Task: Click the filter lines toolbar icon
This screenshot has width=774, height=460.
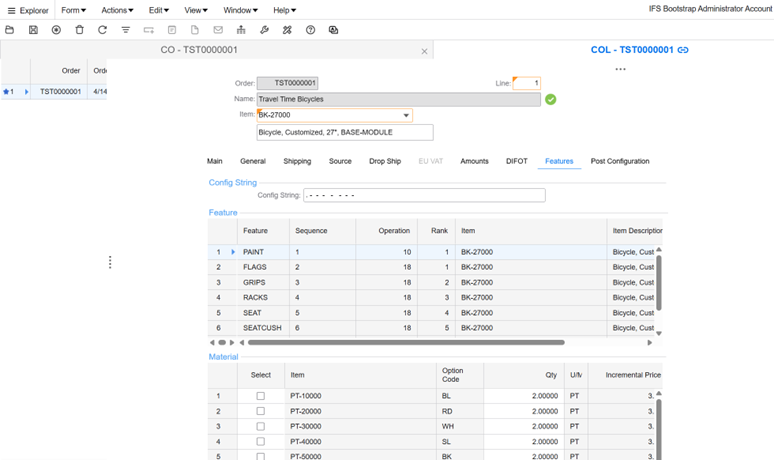Action: [x=126, y=30]
